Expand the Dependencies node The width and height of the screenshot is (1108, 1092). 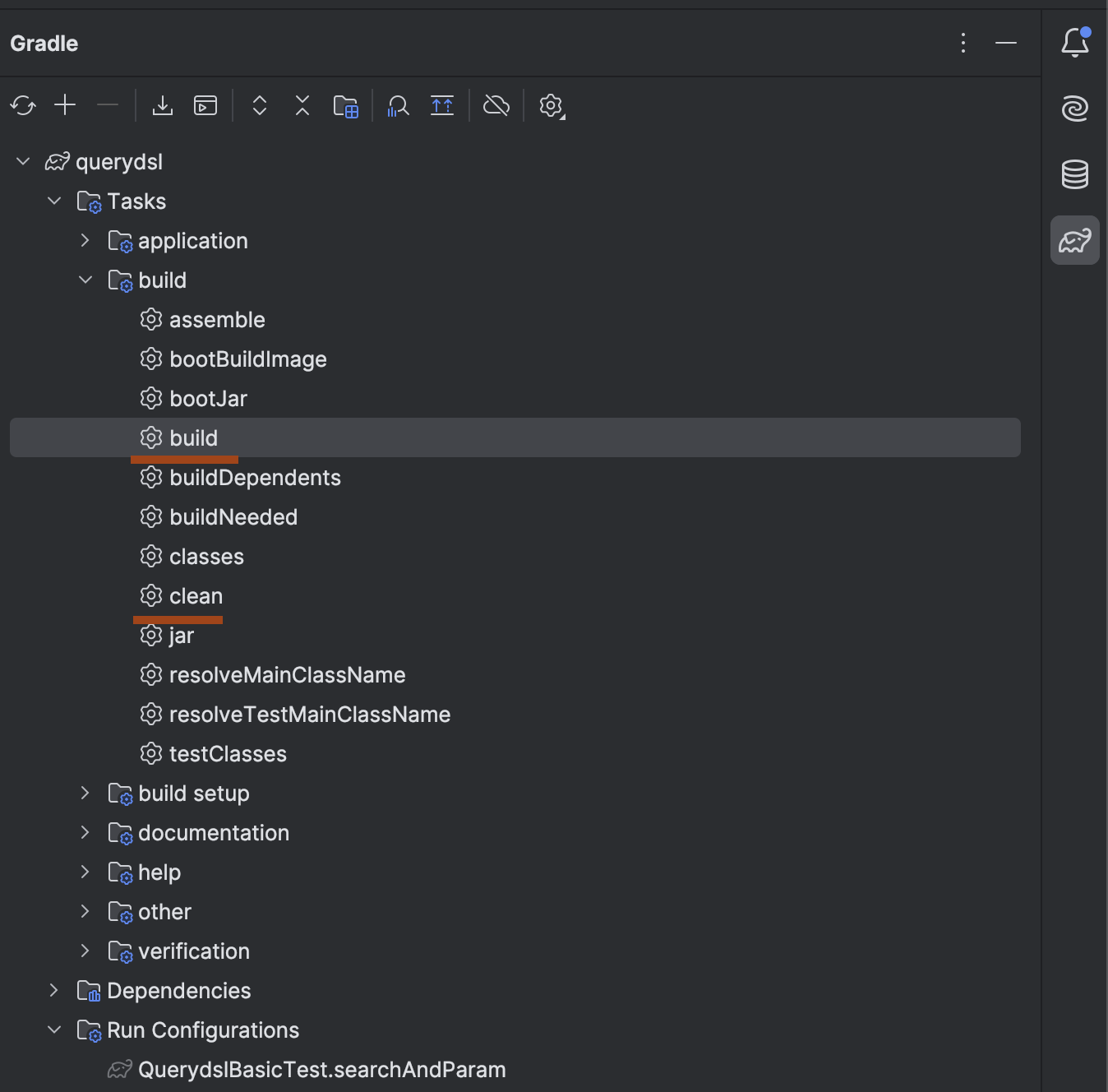[53, 990]
